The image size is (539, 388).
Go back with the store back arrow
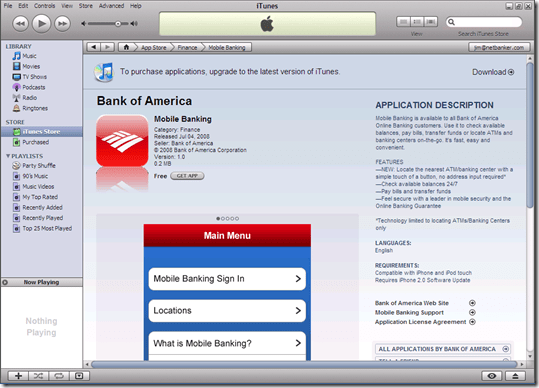(94, 47)
